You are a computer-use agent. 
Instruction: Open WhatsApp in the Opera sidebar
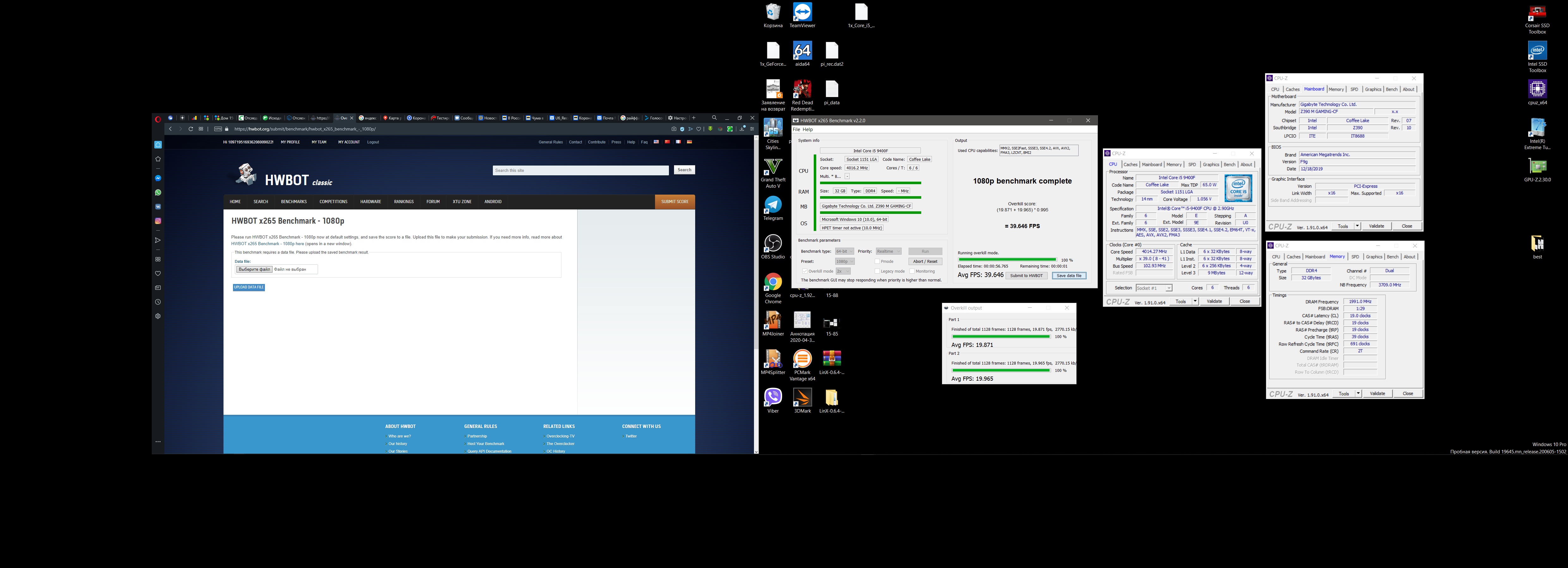coord(158,192)
